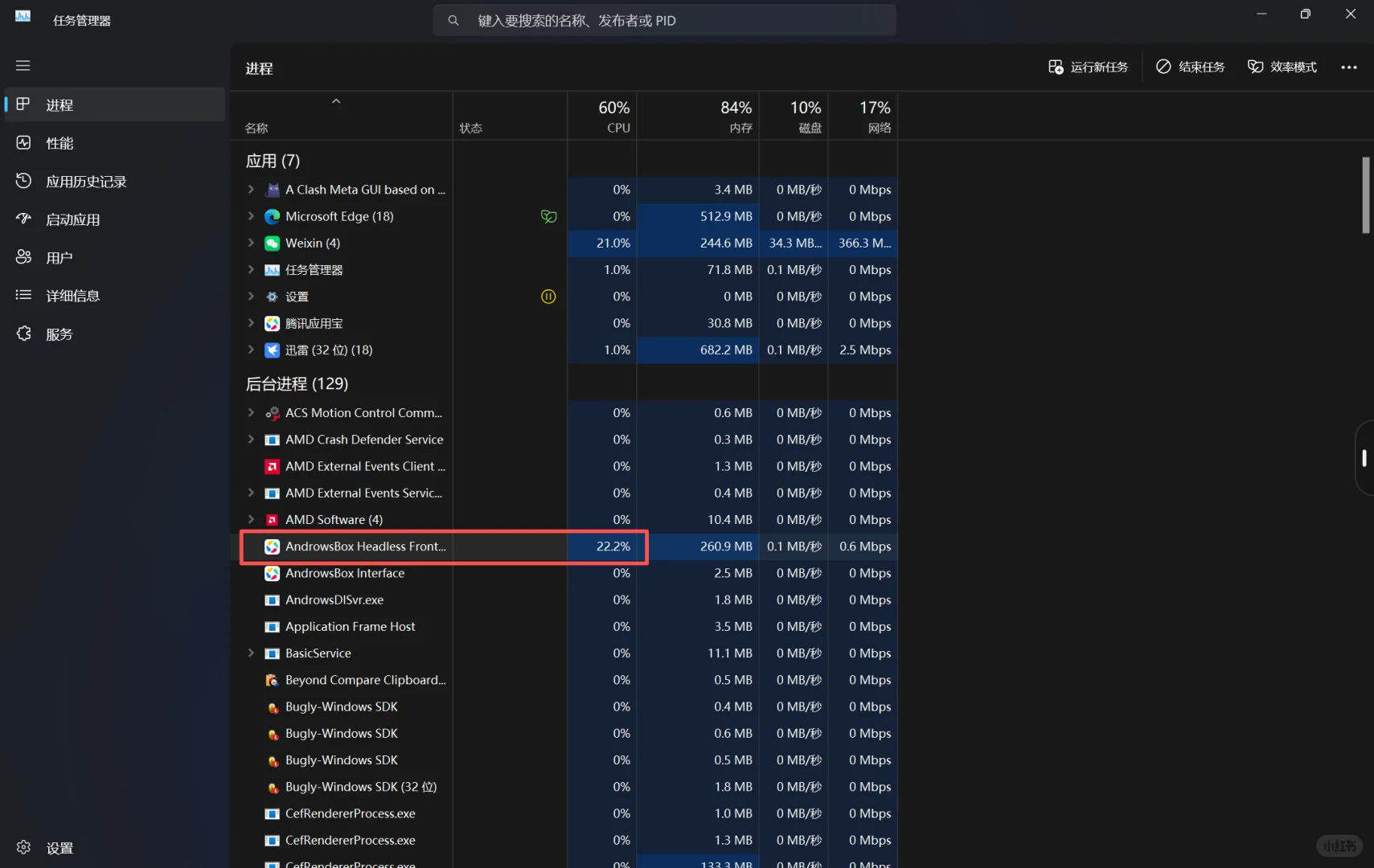This screenshot has width=1374, height=868.
Task: Click the search magnifier icon
Action: [453, 20]
